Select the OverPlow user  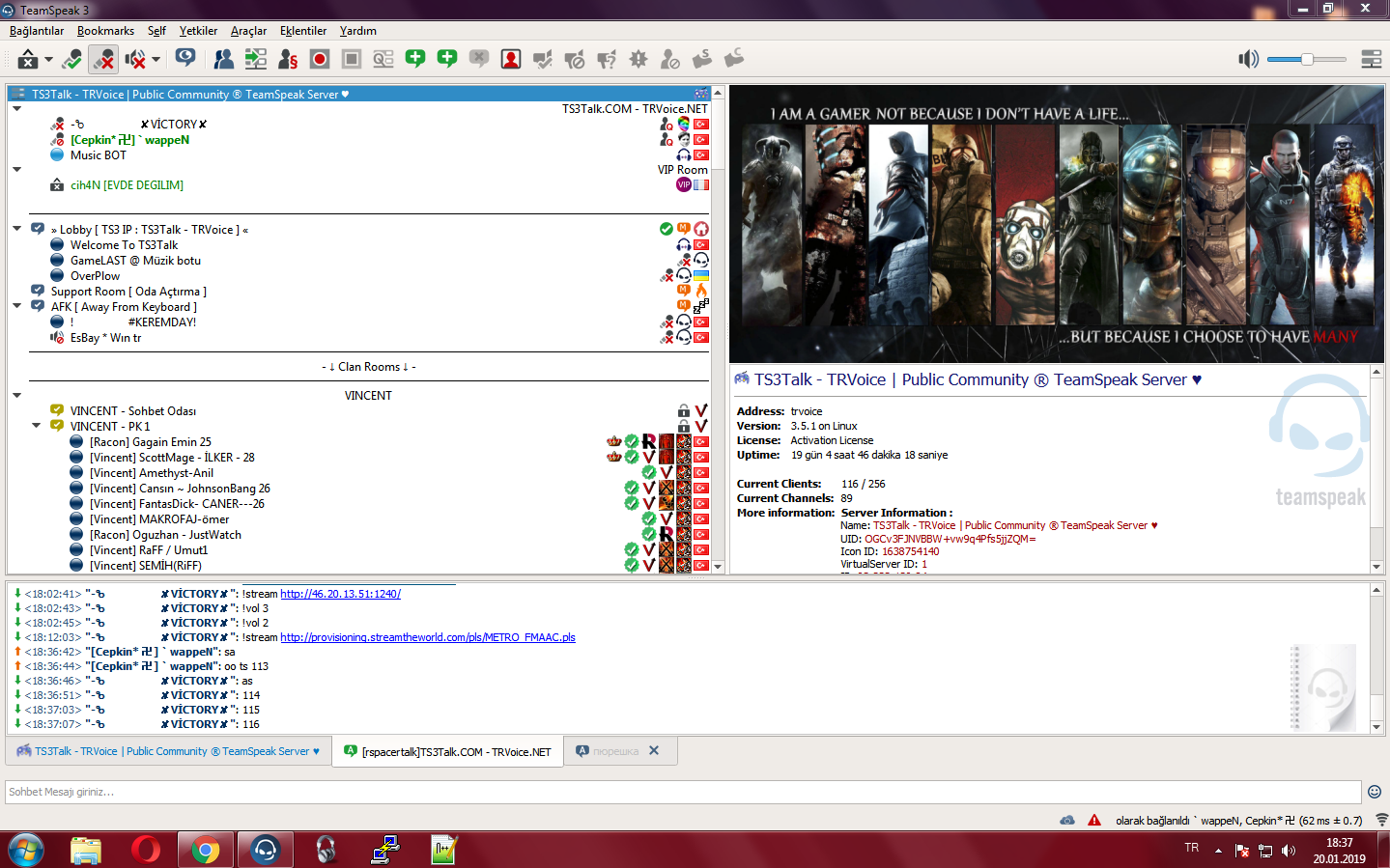coord(95,276)
